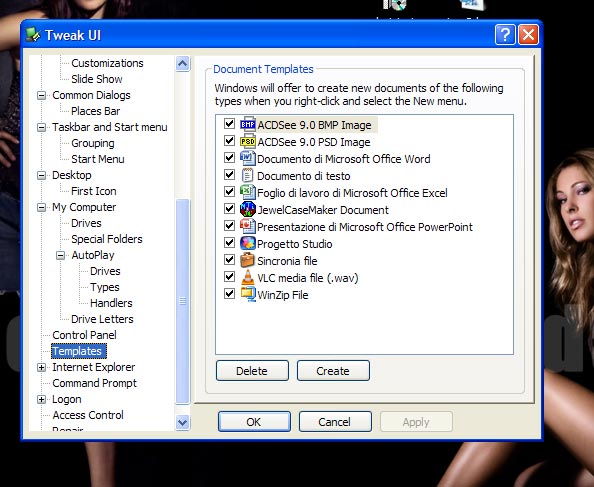Click the WinZip File icon

[248, 294]
